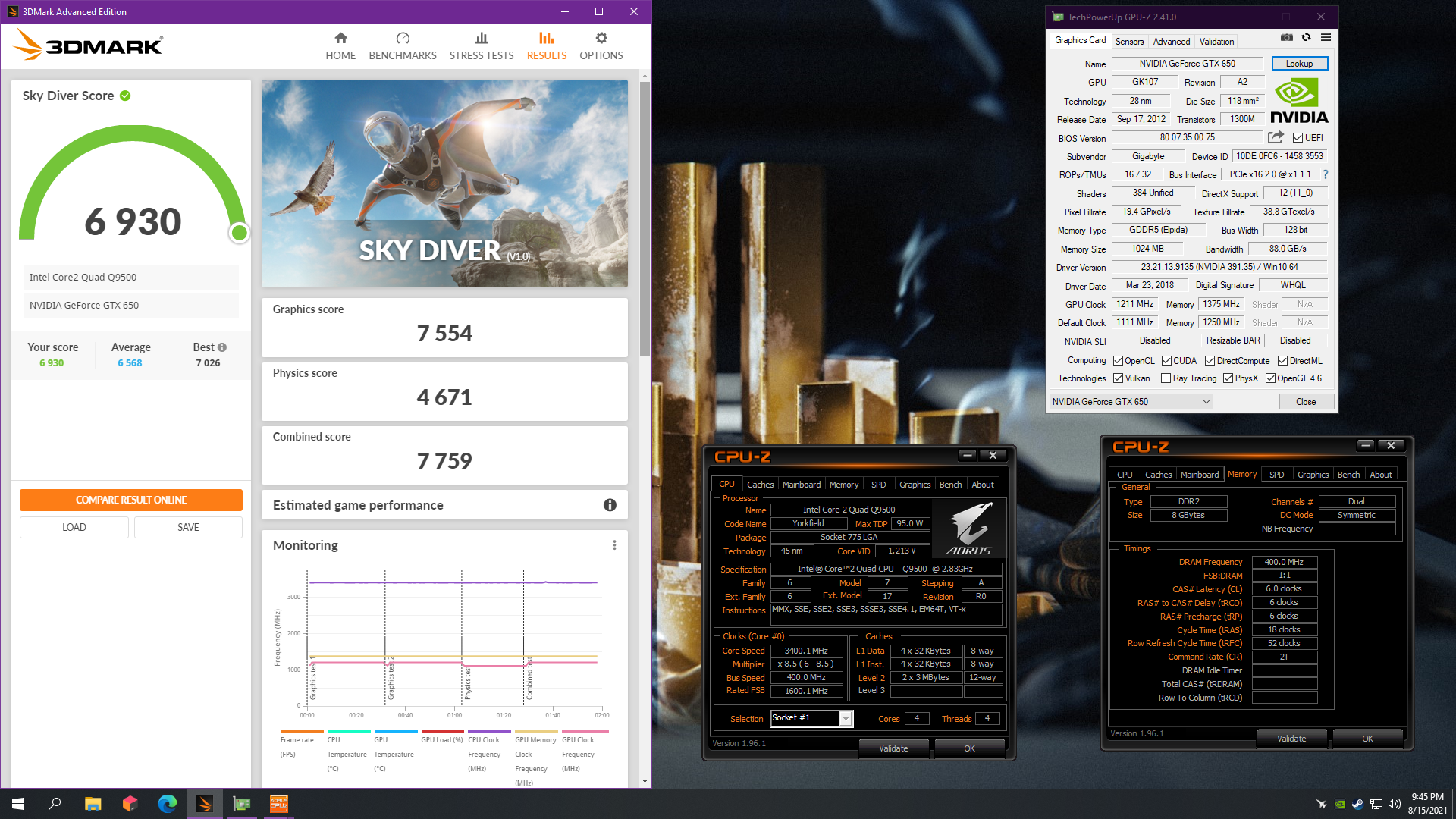Click the SAVE button in 3DMark

(188, 527)
